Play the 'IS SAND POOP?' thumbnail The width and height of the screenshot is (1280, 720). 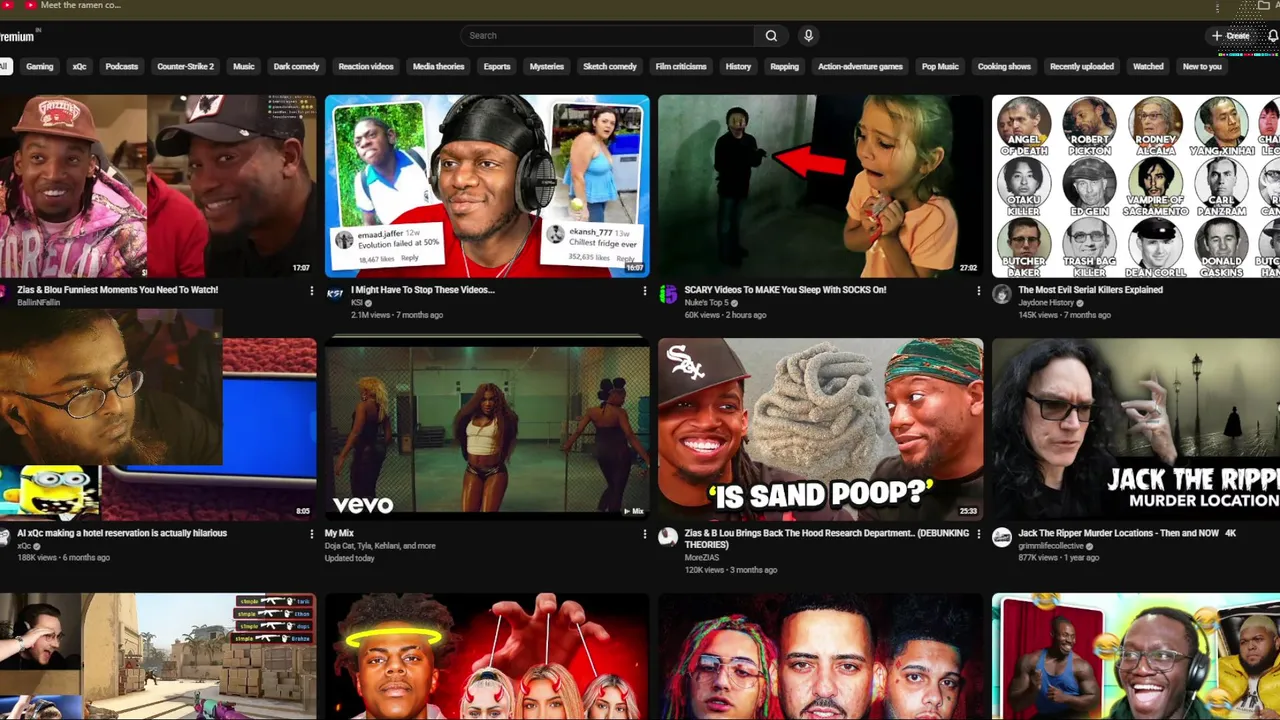821,429
